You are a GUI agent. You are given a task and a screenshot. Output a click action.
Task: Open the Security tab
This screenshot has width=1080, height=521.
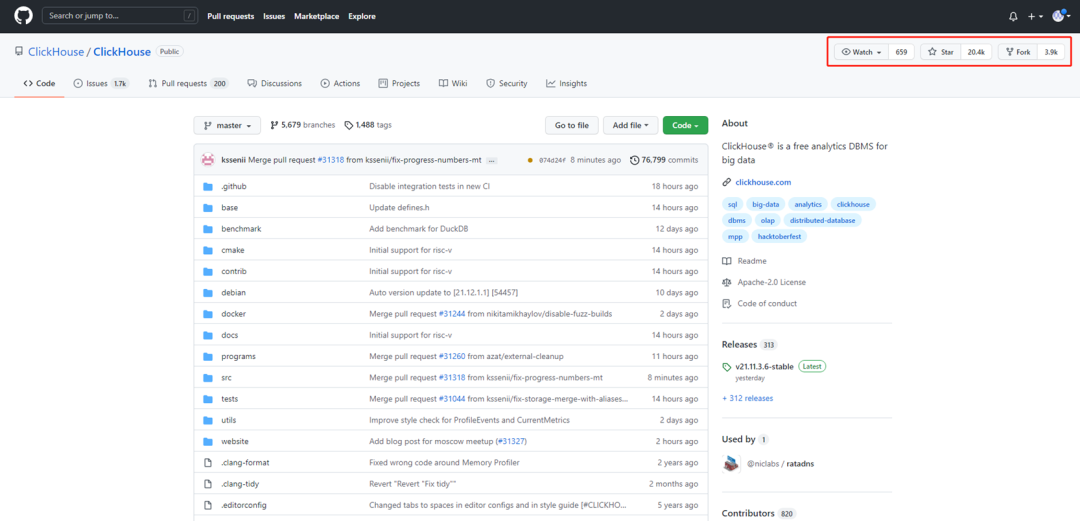click(x=507, y=83)
